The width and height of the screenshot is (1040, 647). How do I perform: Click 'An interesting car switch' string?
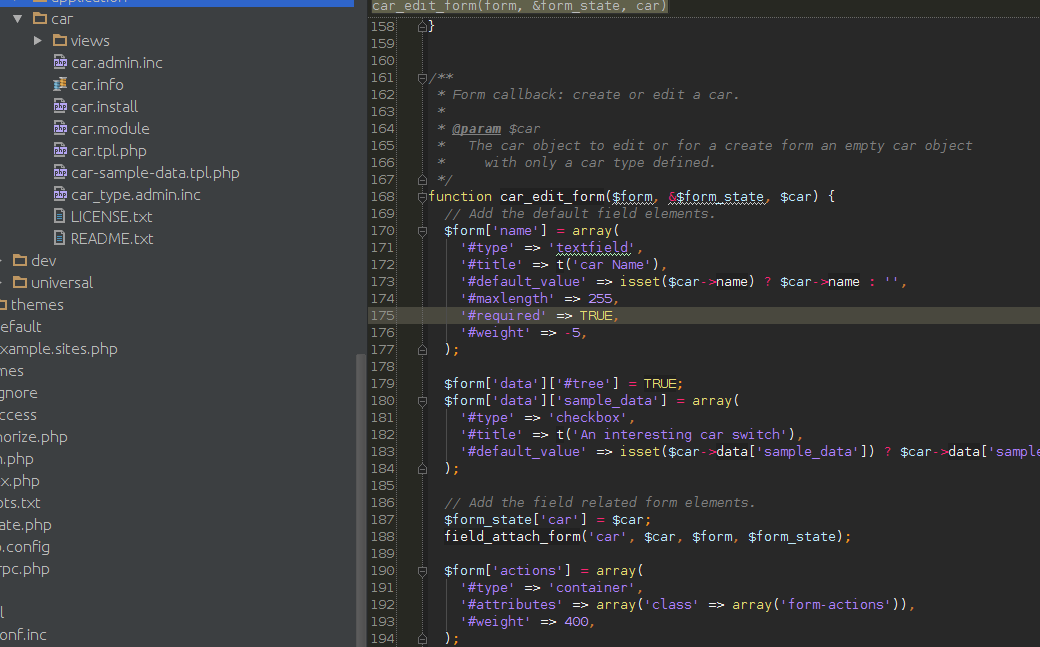point(680,435)
